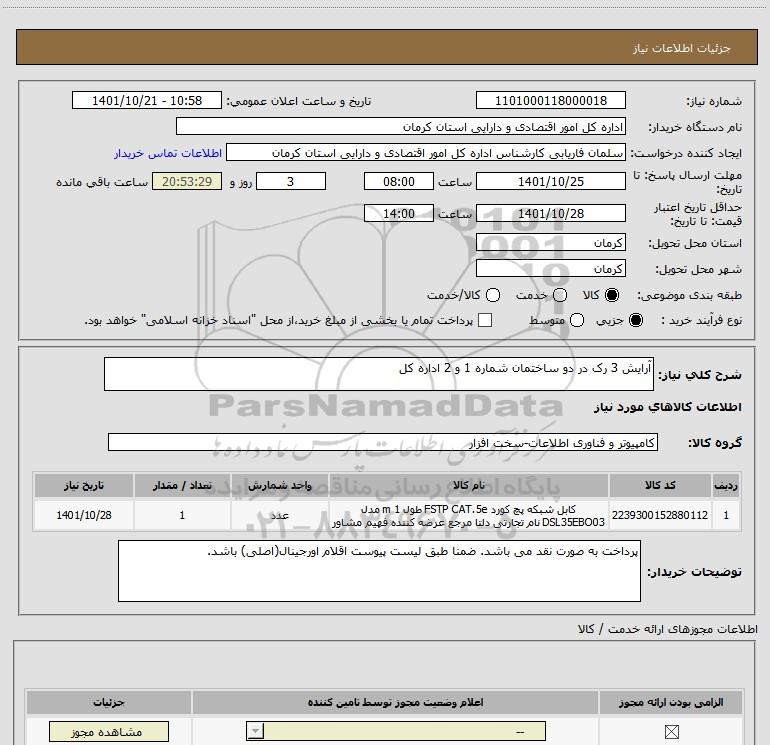Click the کد کالا column header
The height and width of the screenshot is (745, 770).
[x=660, y=485]
